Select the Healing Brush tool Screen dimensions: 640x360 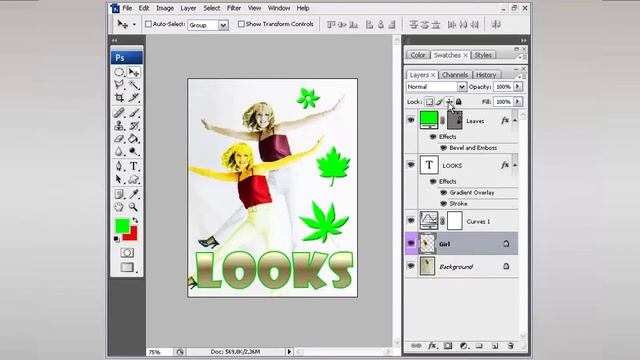119,113
